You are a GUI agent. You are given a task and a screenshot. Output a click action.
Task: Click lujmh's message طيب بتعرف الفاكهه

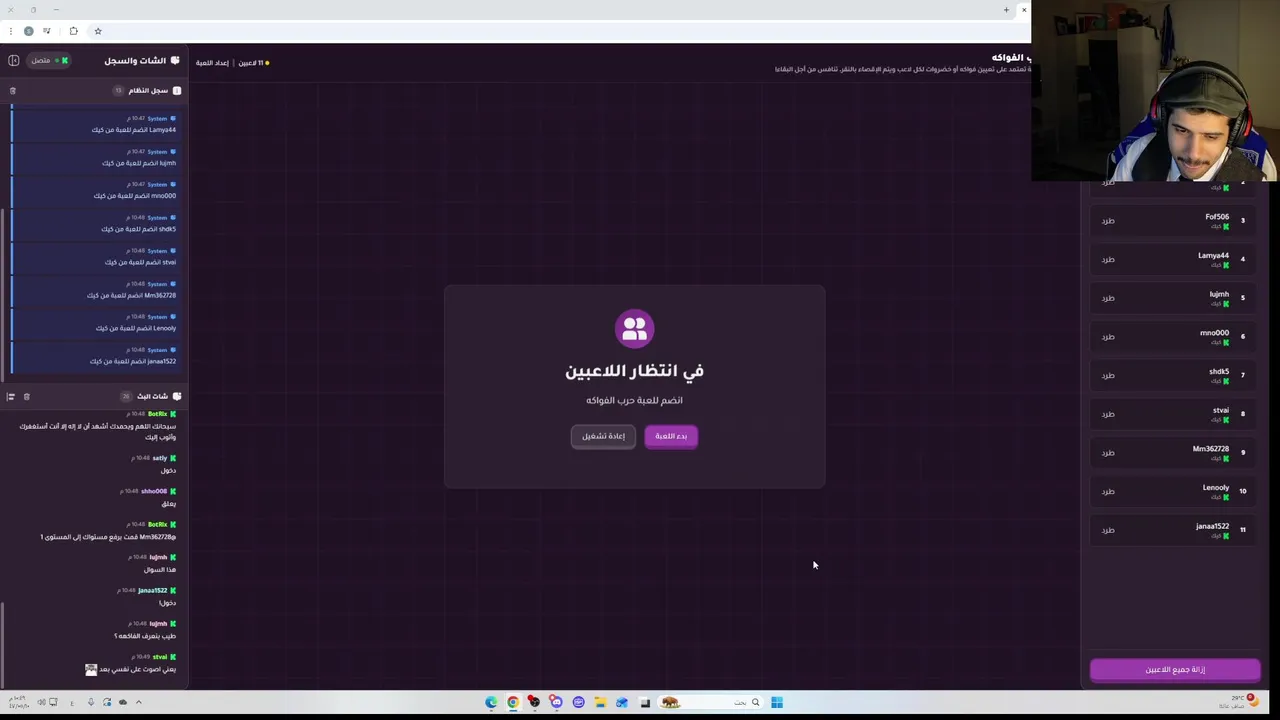pyautogui.click(x=145, y=636)
